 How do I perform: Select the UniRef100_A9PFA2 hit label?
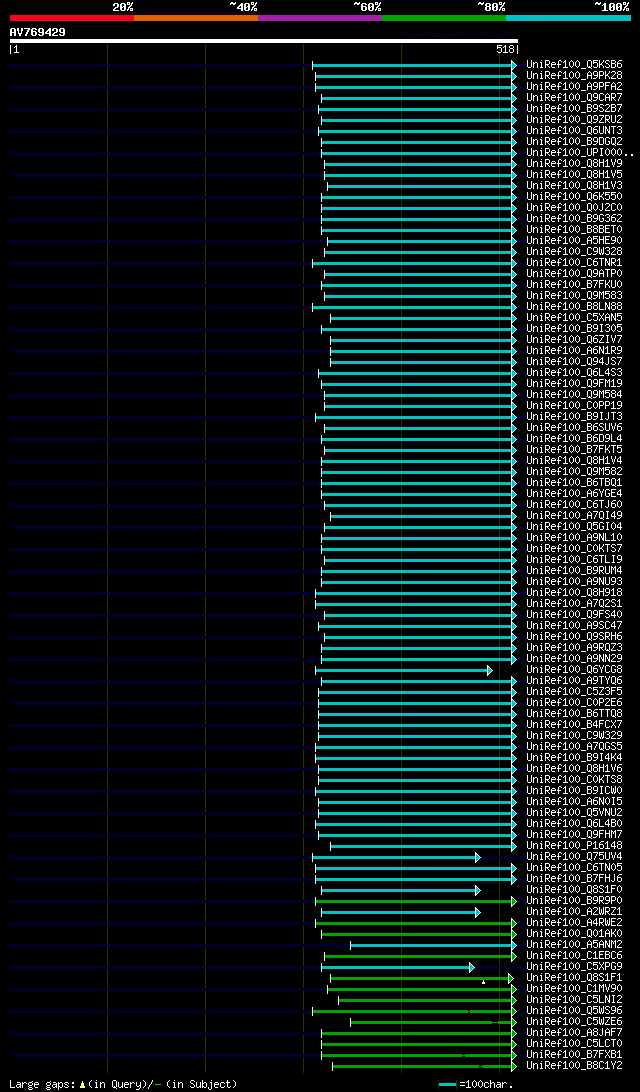pos(575,86)
